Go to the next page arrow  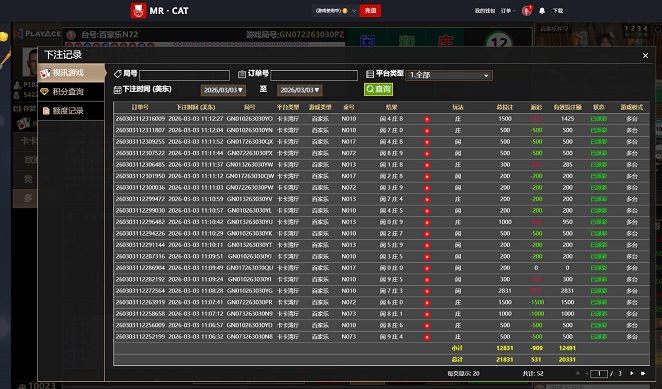click(632, 373)
